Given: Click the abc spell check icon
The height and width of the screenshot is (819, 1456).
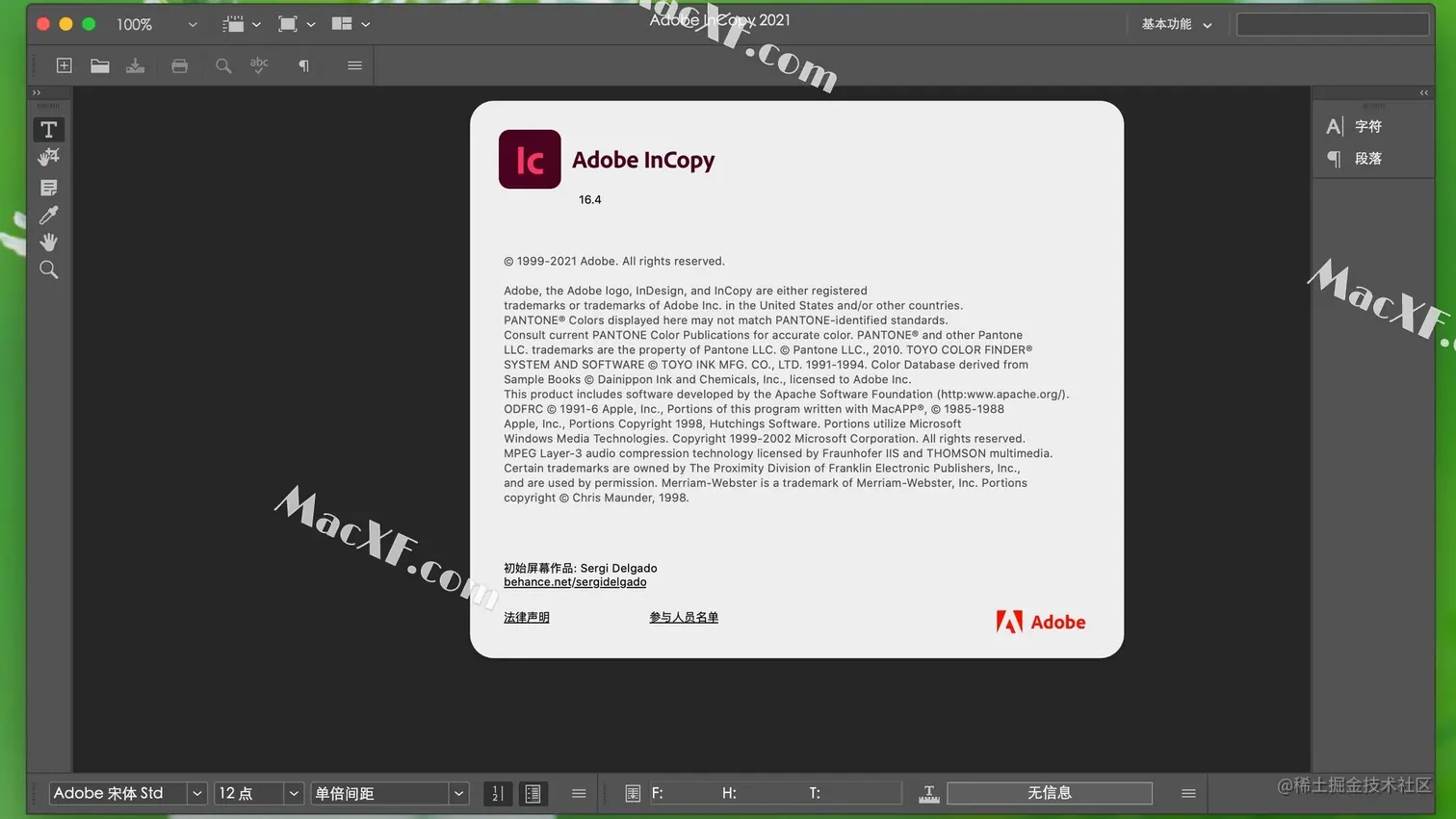Looking at the screenshot, I should [259, 64].
